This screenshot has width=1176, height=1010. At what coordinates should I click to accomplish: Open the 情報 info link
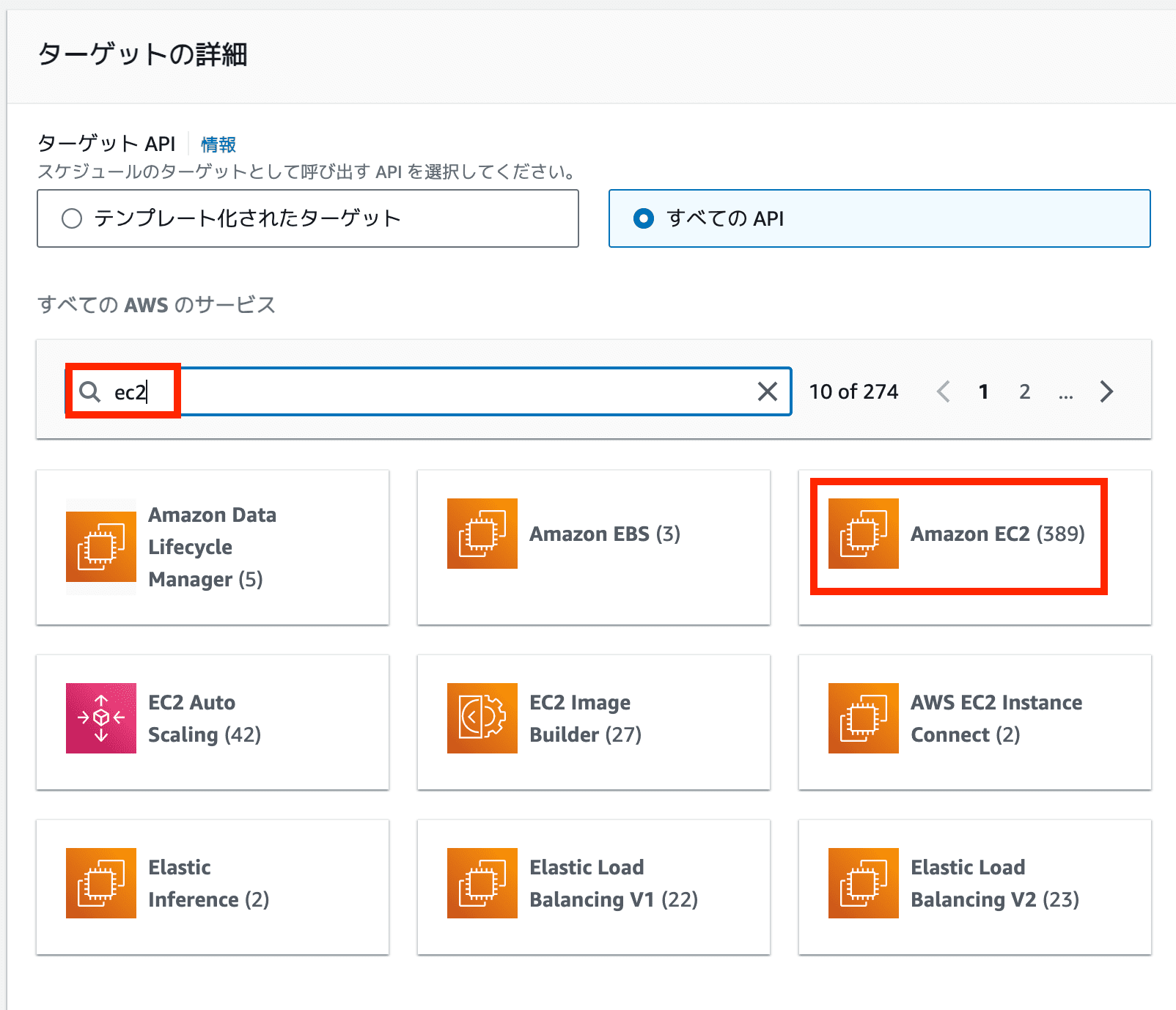pyautogui.click(x=218, y=144)
